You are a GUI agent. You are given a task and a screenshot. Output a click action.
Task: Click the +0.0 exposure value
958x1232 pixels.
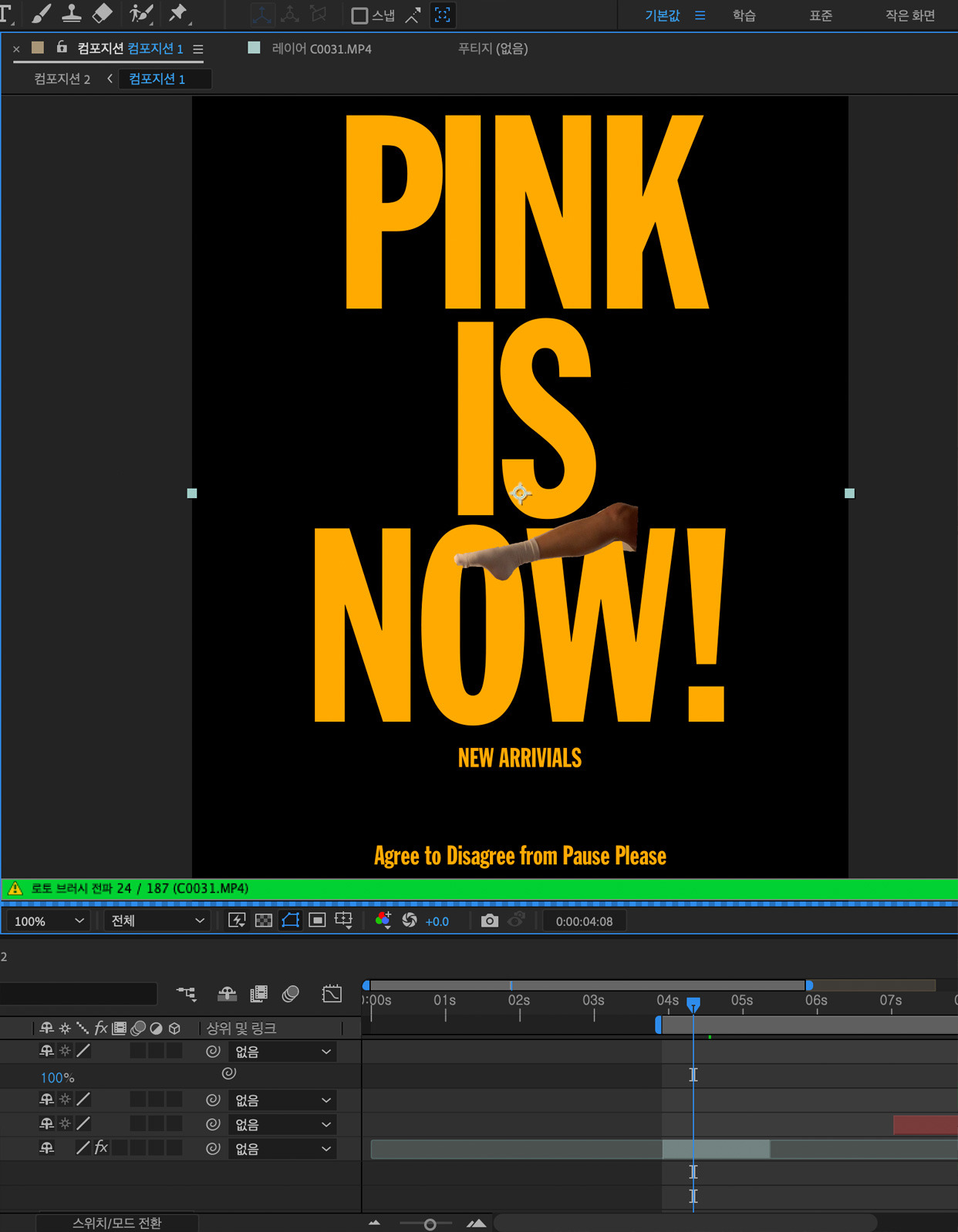(437, 921)
